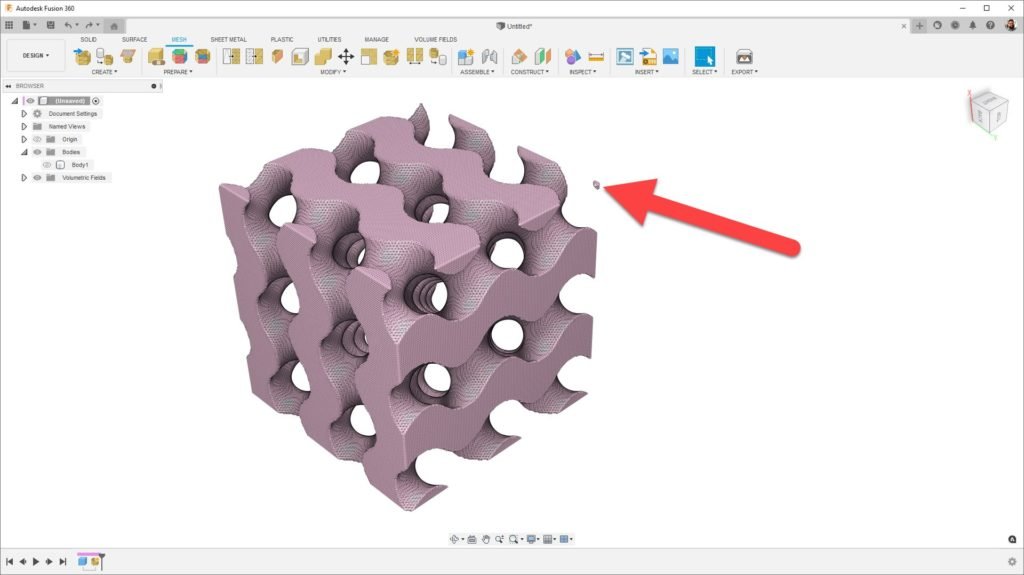The height and width of the screenshot is (575, 1024).
Task: Select the Measure ruler icon in Inspect
Action: (x=596, y=56)
